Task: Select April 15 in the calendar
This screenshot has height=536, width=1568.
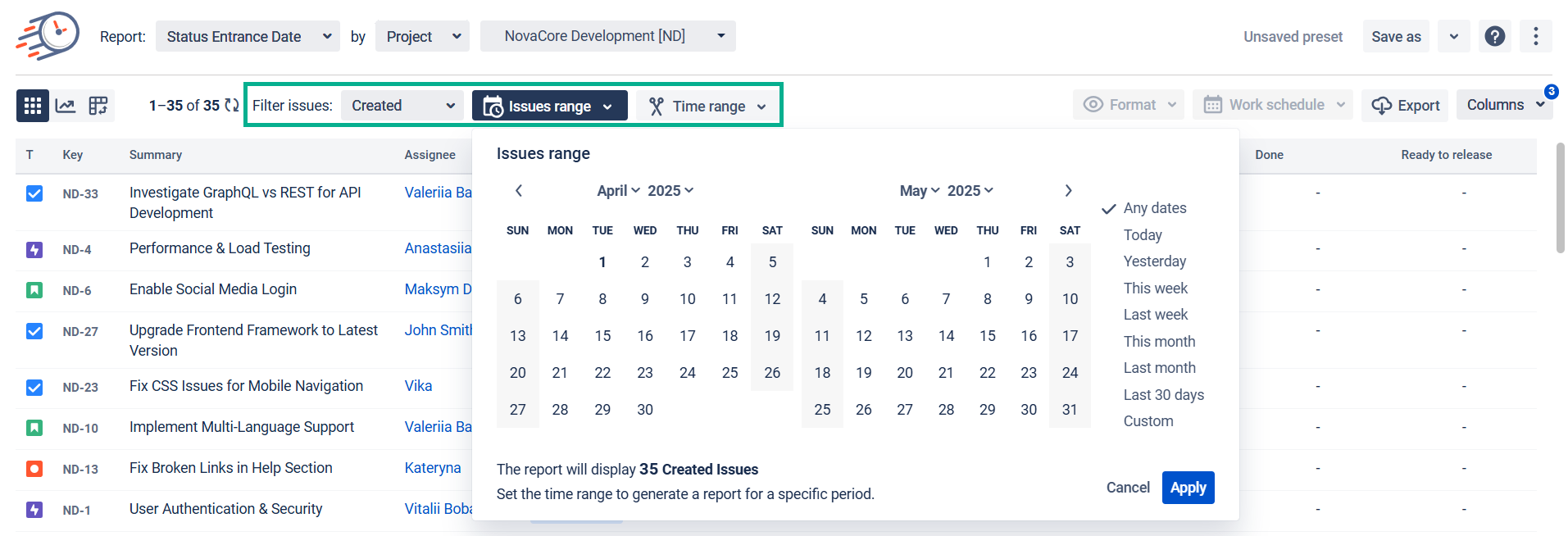Action: 602,336
